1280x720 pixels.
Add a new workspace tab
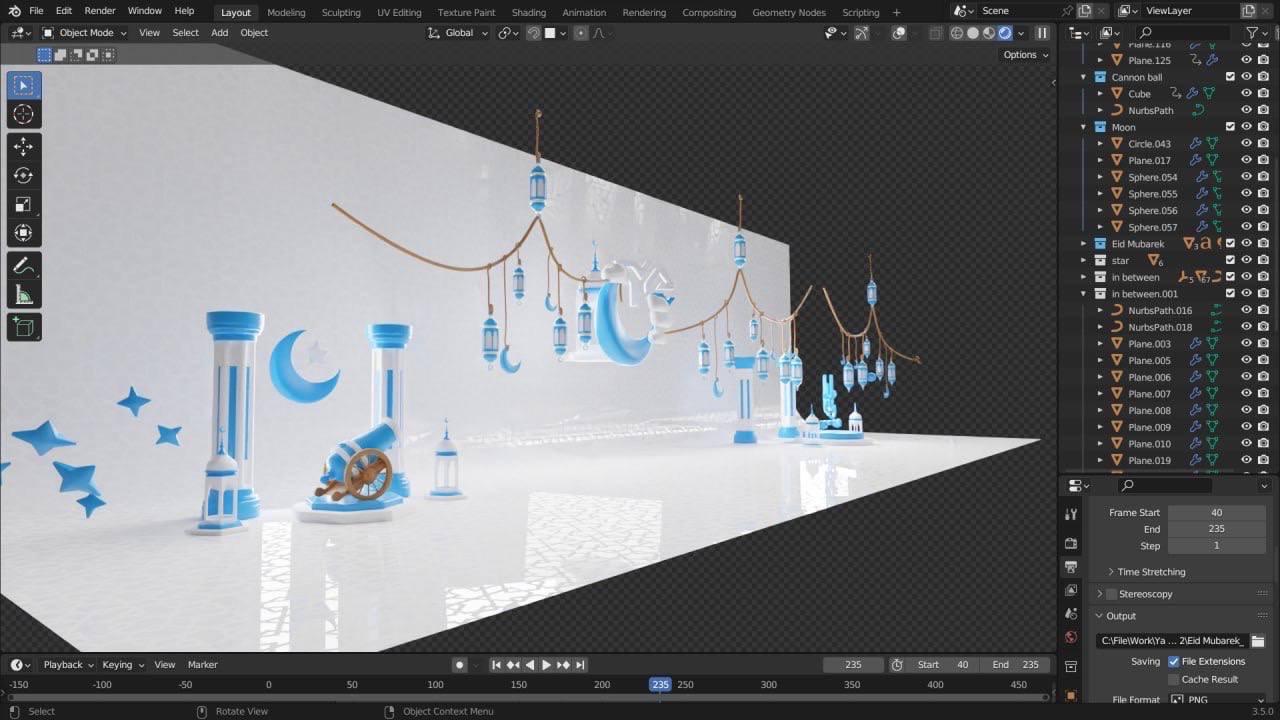point(896,12)
